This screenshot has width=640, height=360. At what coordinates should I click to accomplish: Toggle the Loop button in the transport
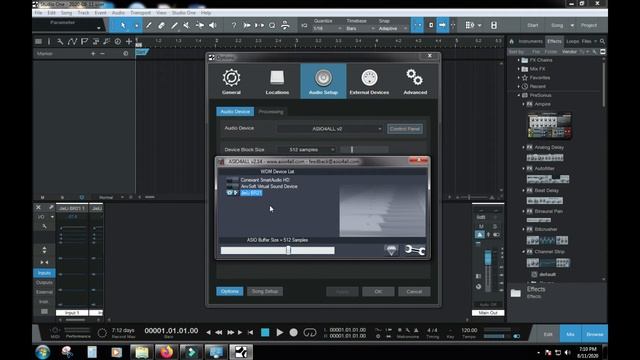click(x=310, y=333)
